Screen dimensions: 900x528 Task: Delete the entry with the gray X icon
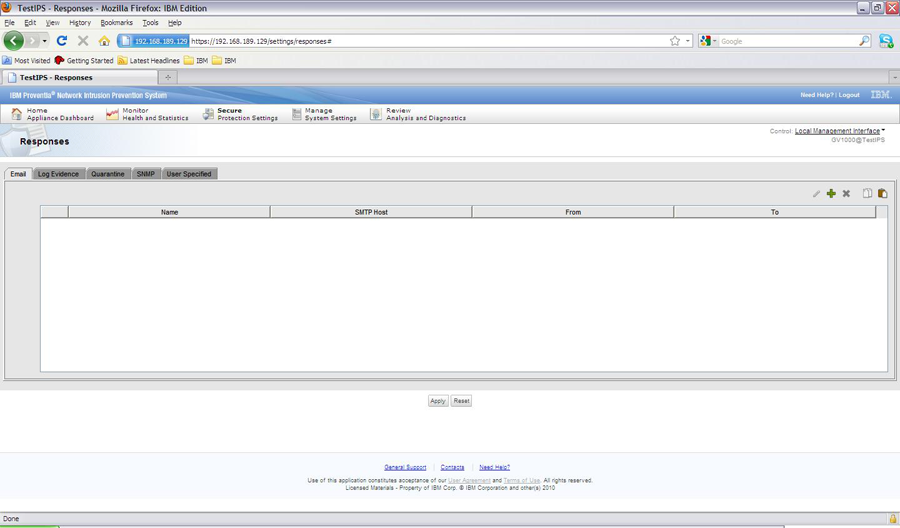click(846, 193)
